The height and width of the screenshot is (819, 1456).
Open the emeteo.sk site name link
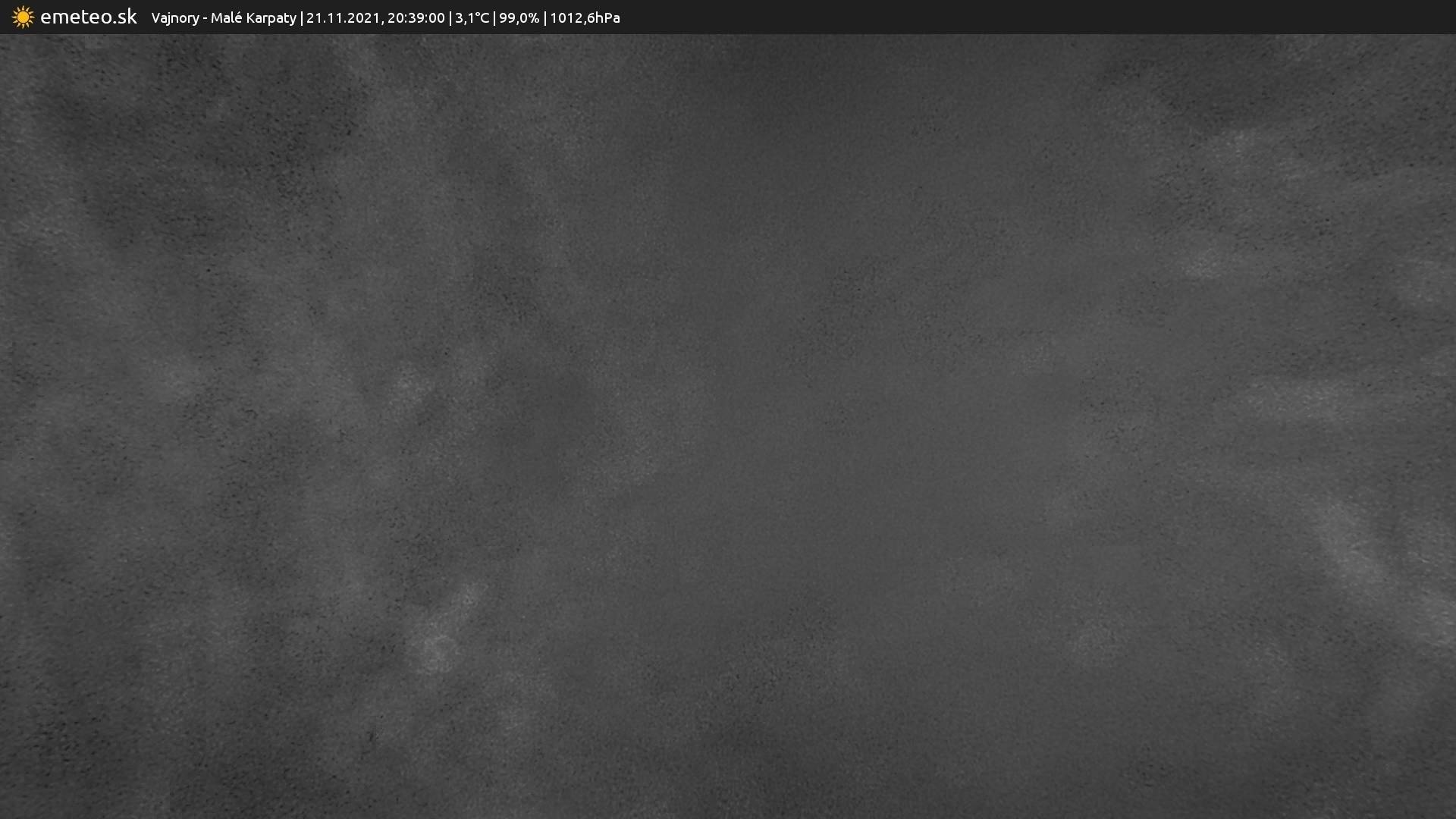(x=88, y=17)
